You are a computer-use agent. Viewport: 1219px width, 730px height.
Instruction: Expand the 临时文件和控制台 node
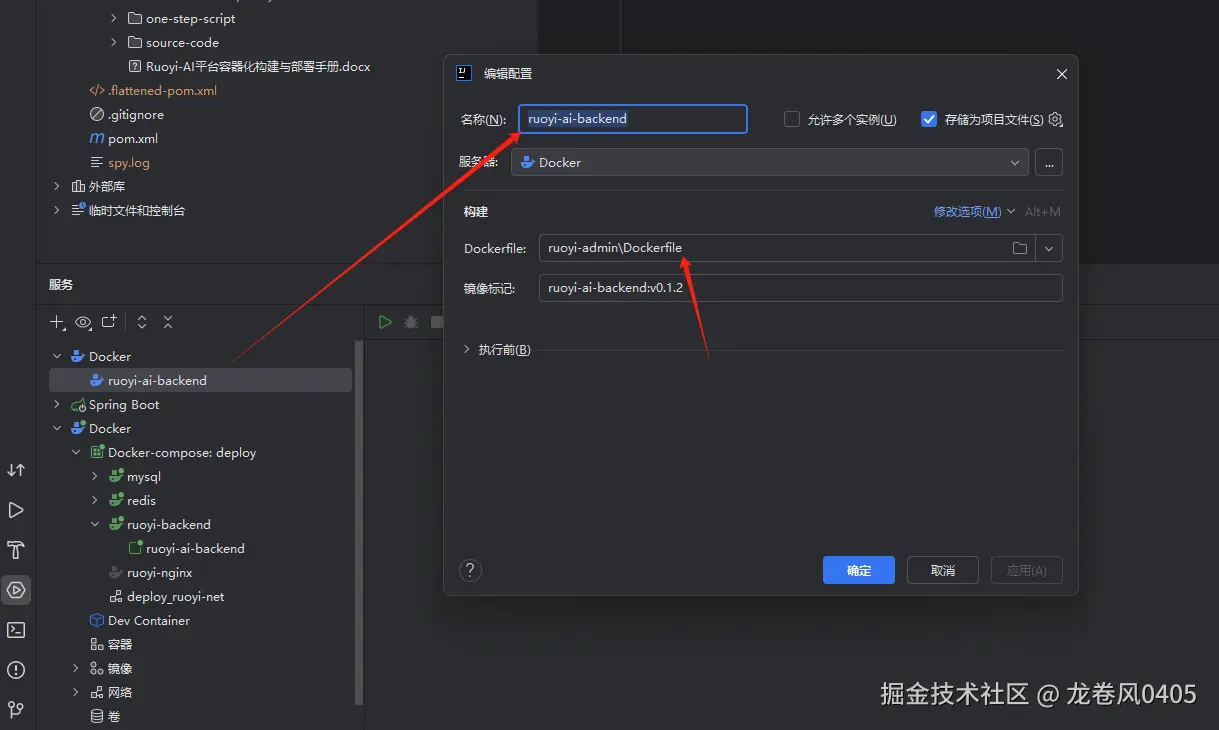click(57, 210)
